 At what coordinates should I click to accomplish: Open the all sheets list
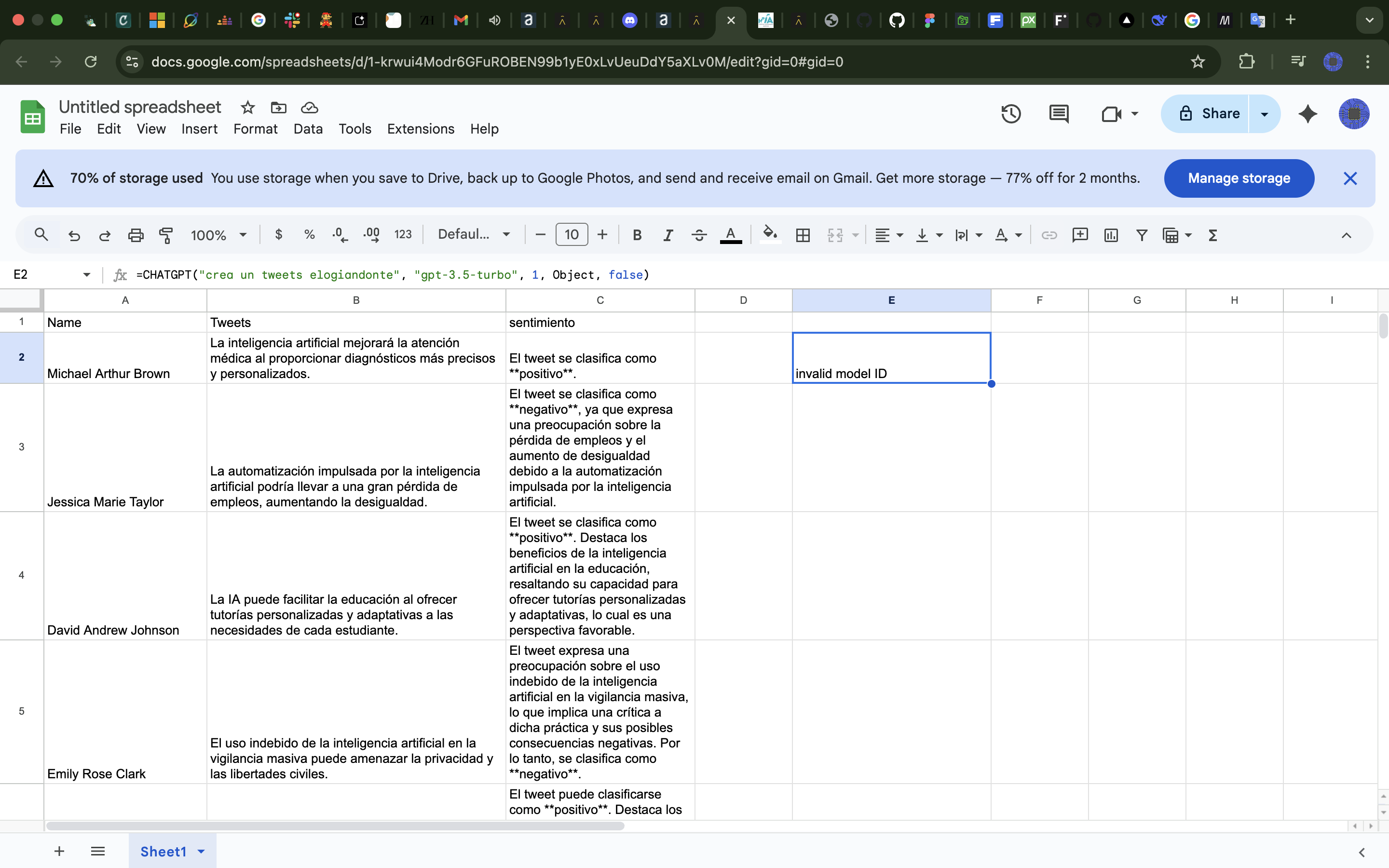coord(97,851)
